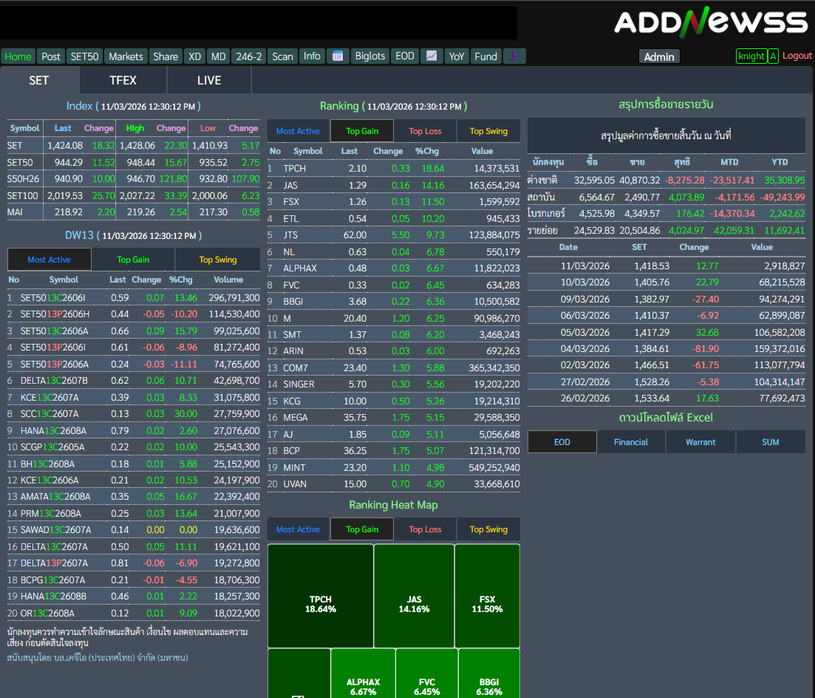Click the line chart icon button
Screen dimensions: 815x698
coord(431,57)
